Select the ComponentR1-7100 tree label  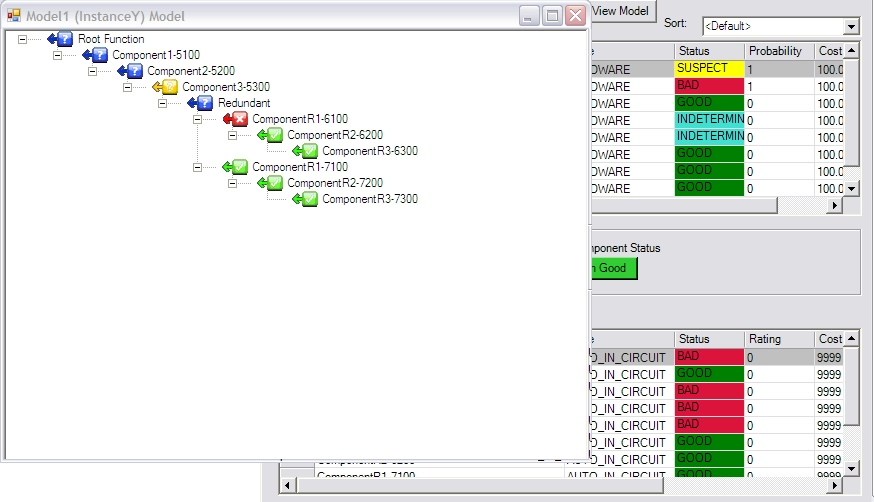click(x=300, y=167)
